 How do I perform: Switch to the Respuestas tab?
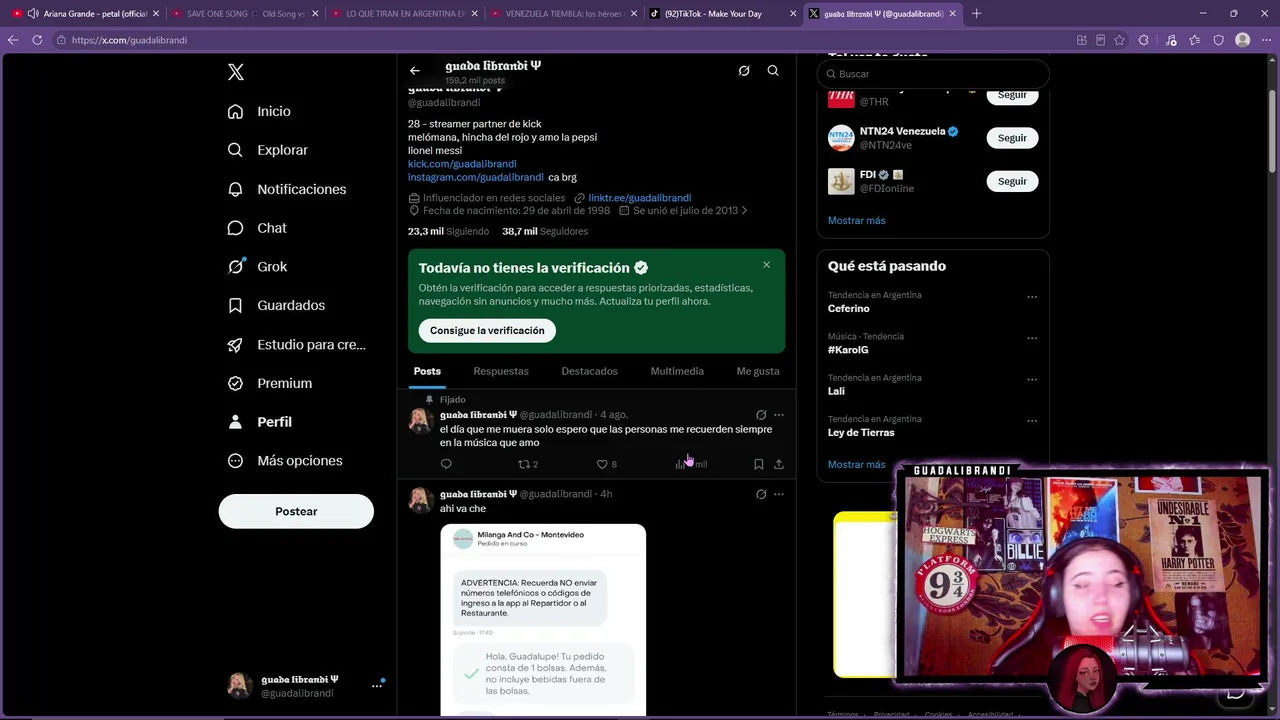pyautogui.click(x=501, y=371)
